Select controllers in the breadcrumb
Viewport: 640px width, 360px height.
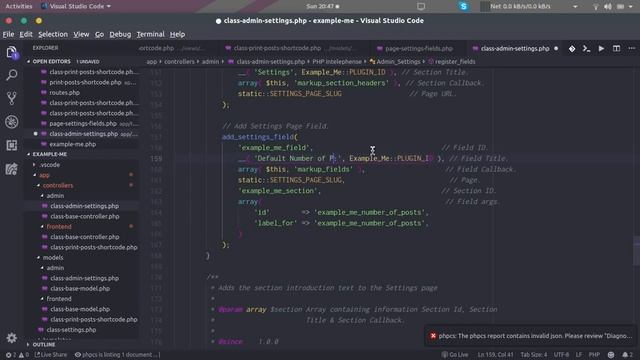(x=180, y=62)
